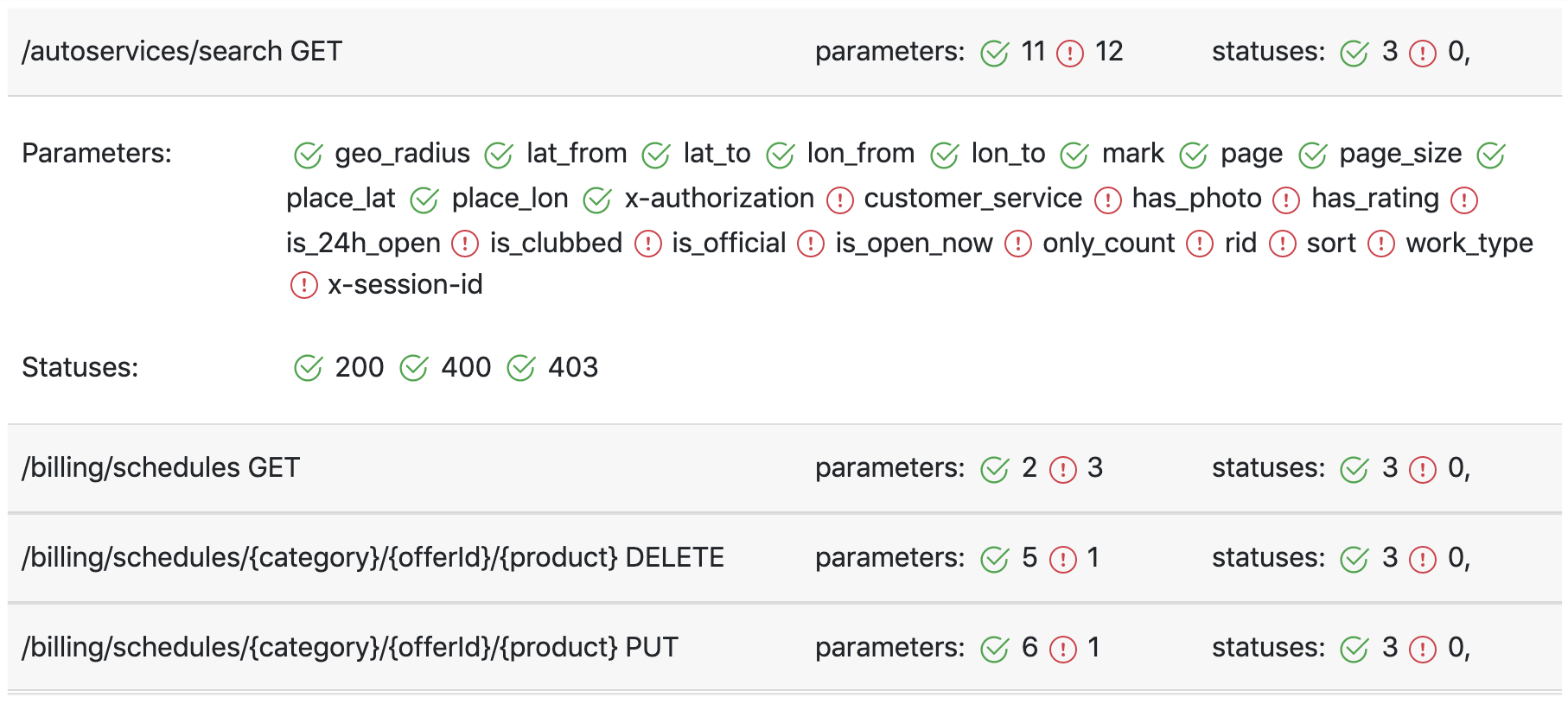This screenshot has height=704, width=1568.
Task: Click the only_count parameter name
Action: (x=1108, y=244)
